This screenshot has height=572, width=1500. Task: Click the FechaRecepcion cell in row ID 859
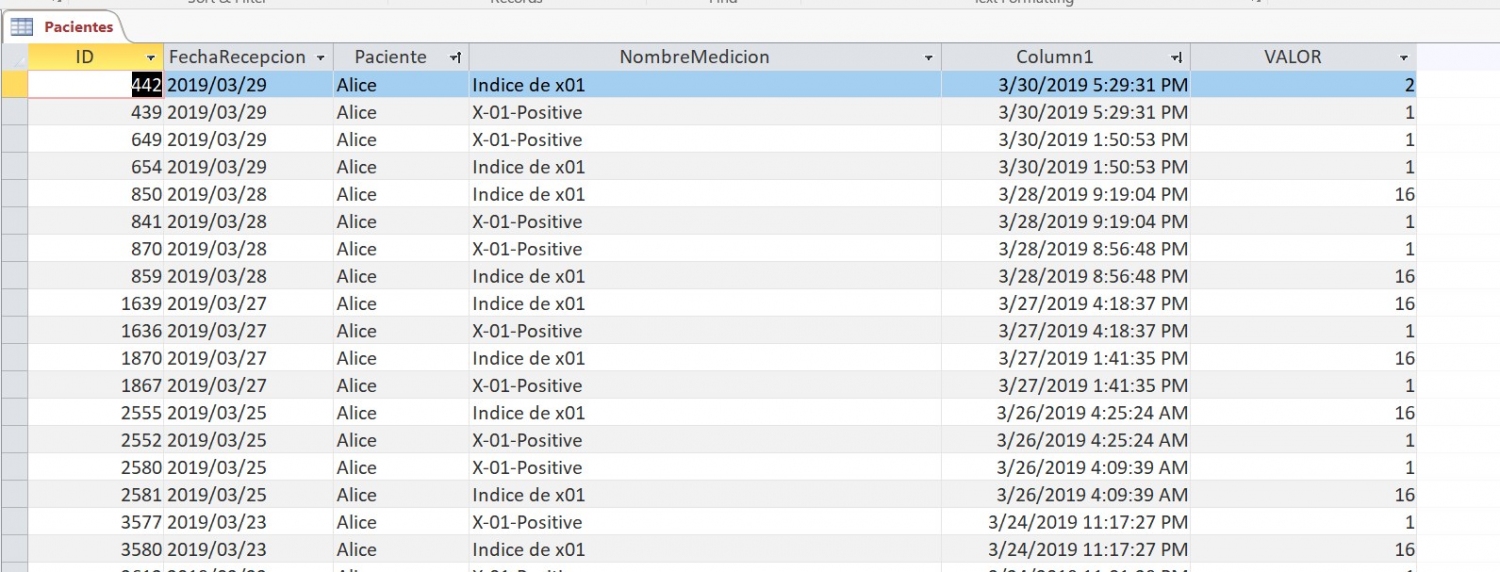click(248, 276)
